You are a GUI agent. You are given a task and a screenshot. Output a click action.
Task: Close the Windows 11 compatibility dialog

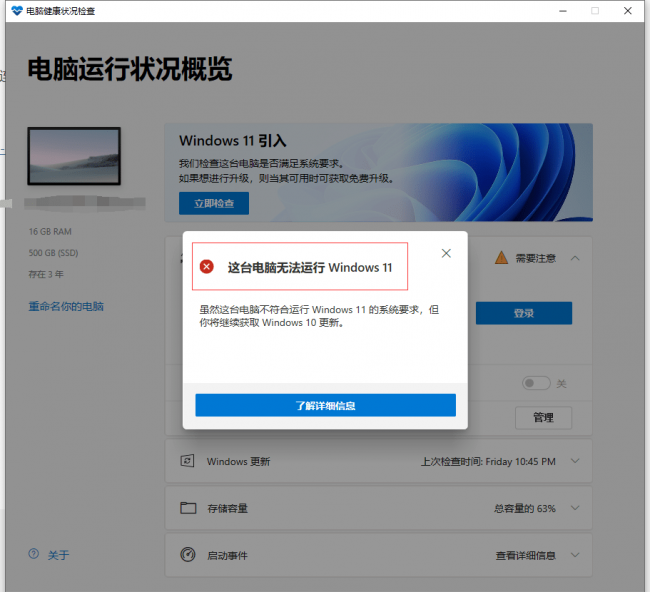446,253
